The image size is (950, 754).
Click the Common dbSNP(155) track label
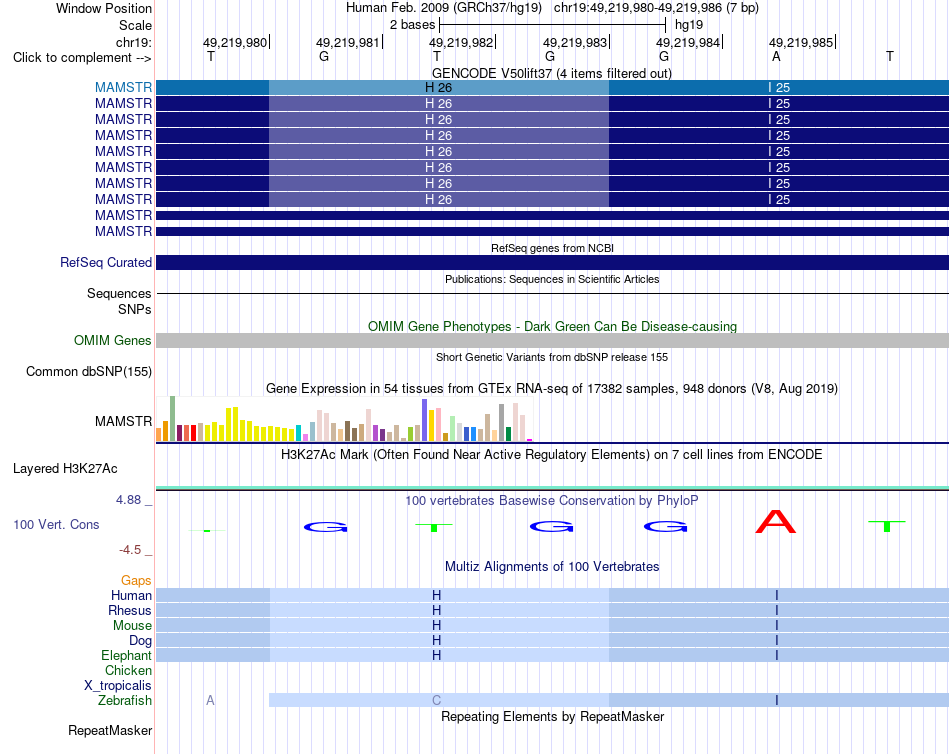click(x=88, y=372)
